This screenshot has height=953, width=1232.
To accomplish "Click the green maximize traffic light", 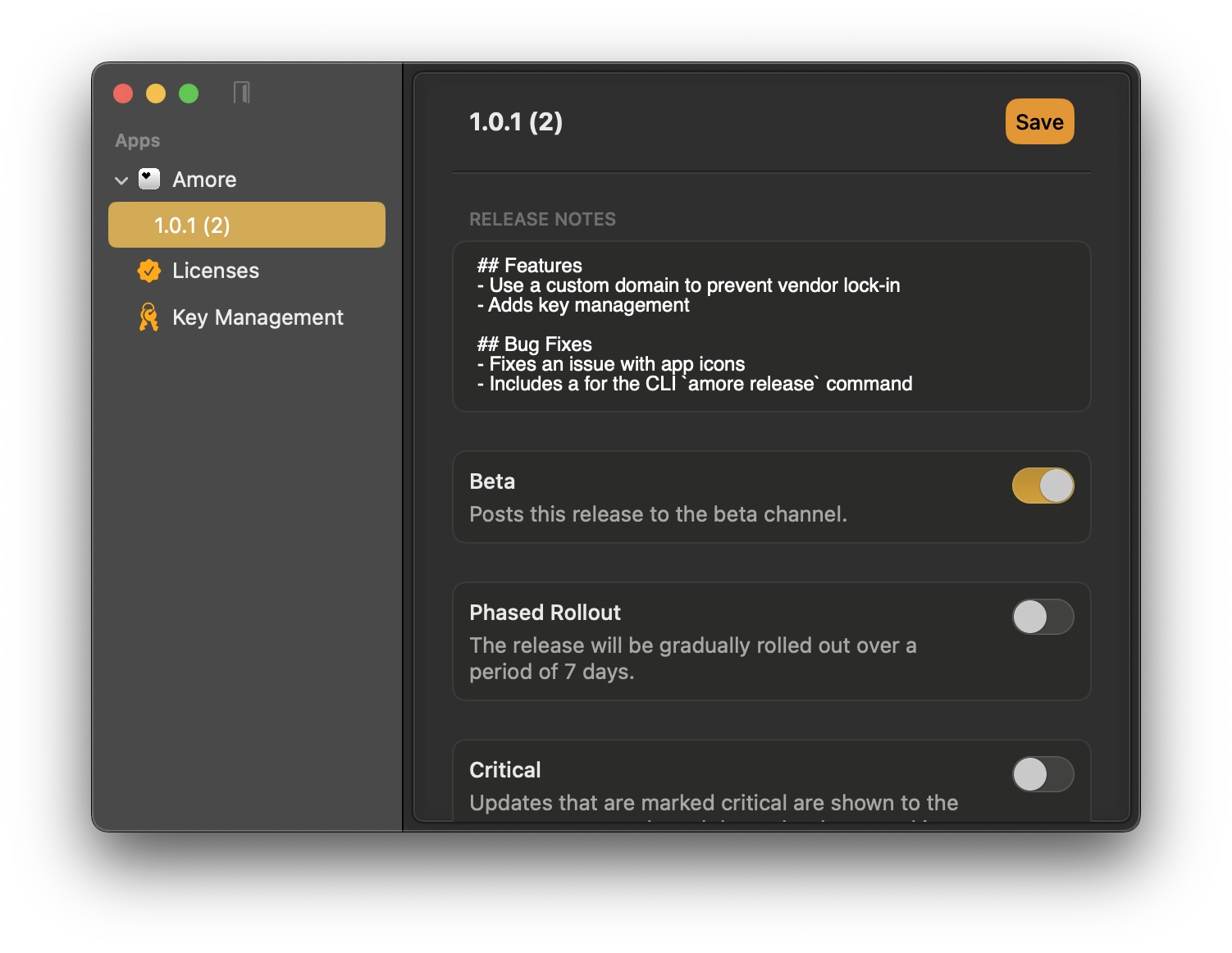I will [x=189, y=93].
